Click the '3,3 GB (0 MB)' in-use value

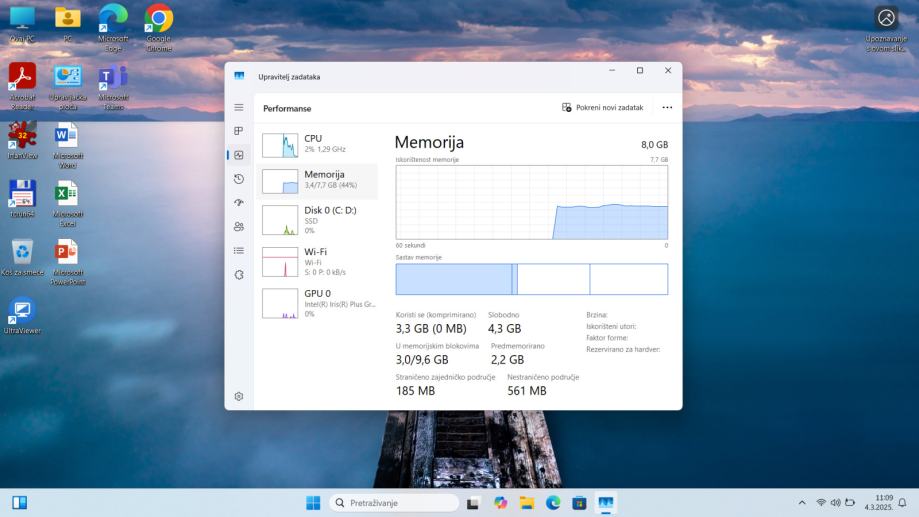coord(431,329)
